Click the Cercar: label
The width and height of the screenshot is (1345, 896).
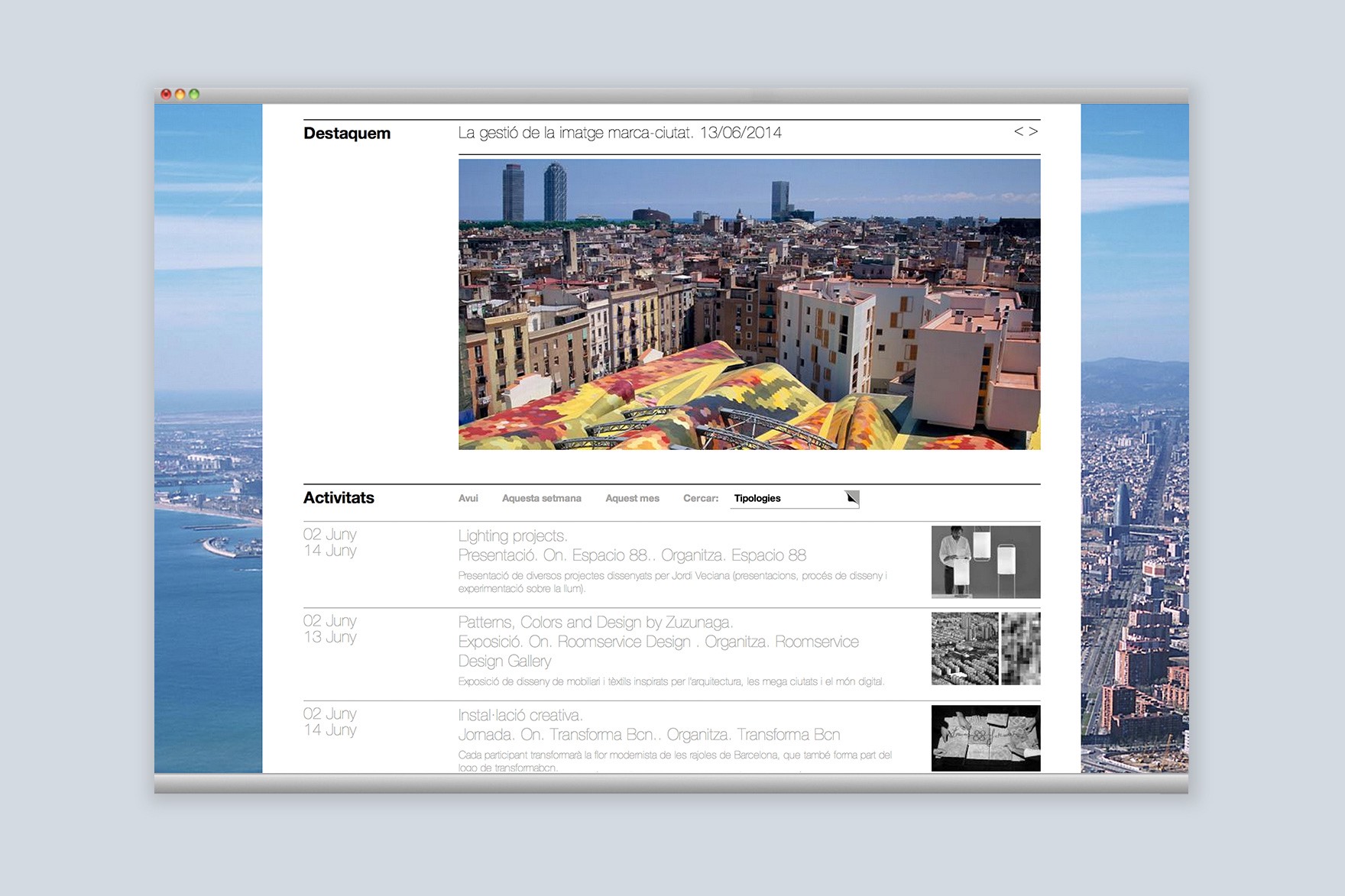coord(701,498)
